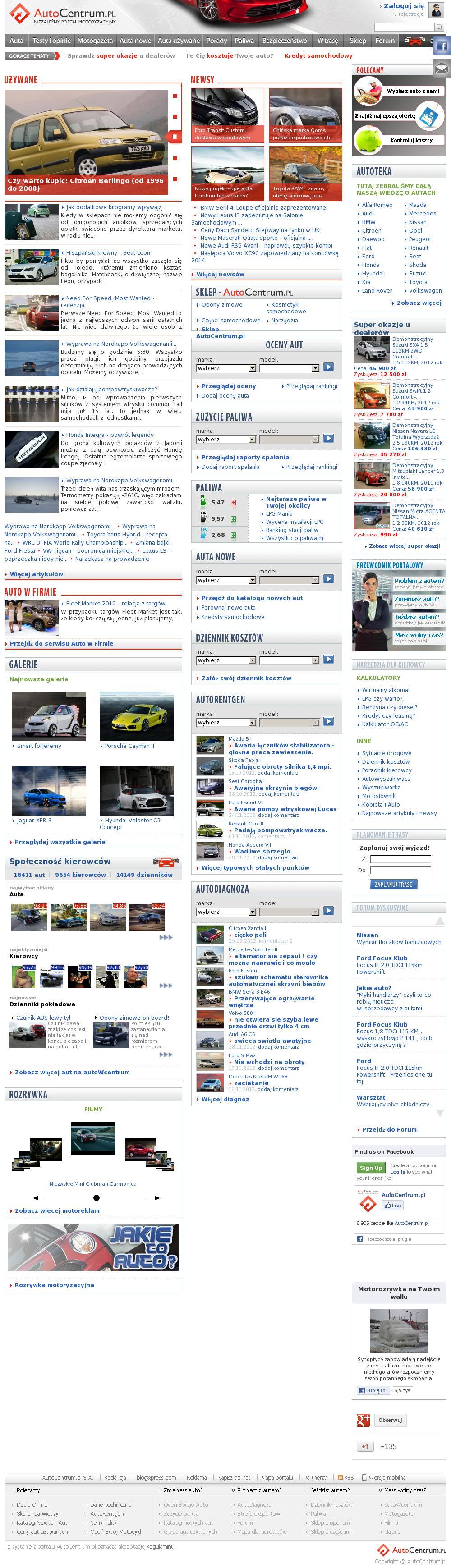This screenshot has height=1568, width=451.
Task: Click the ON diesel pump icon in Paliwa
Action: click(204, 518)
